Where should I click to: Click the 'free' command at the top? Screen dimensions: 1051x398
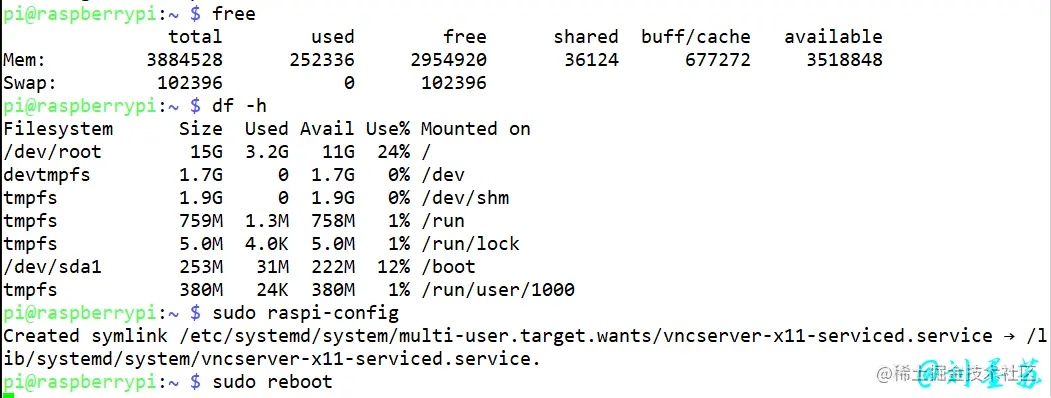234,13
